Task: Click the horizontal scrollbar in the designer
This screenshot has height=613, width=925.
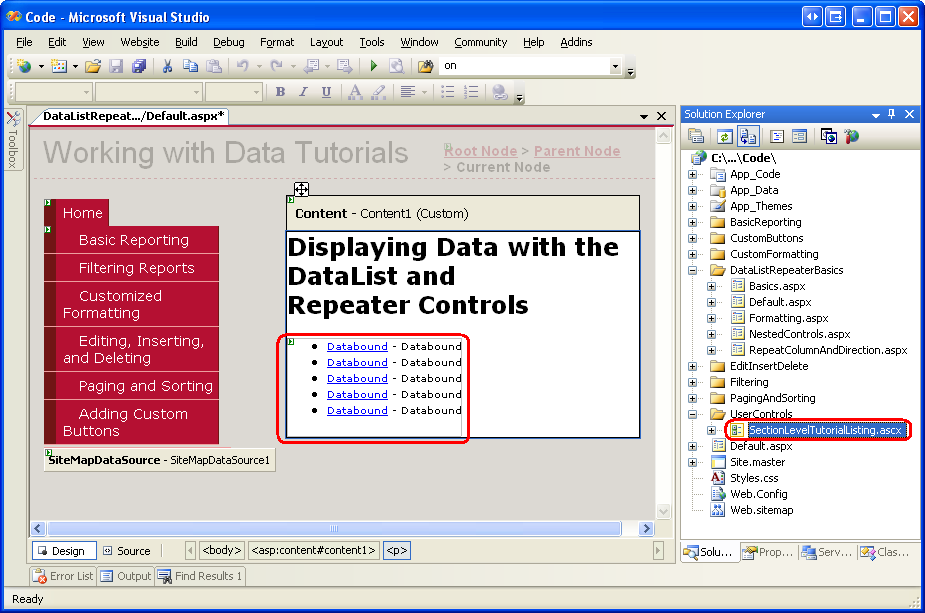Action: (334, 528)
